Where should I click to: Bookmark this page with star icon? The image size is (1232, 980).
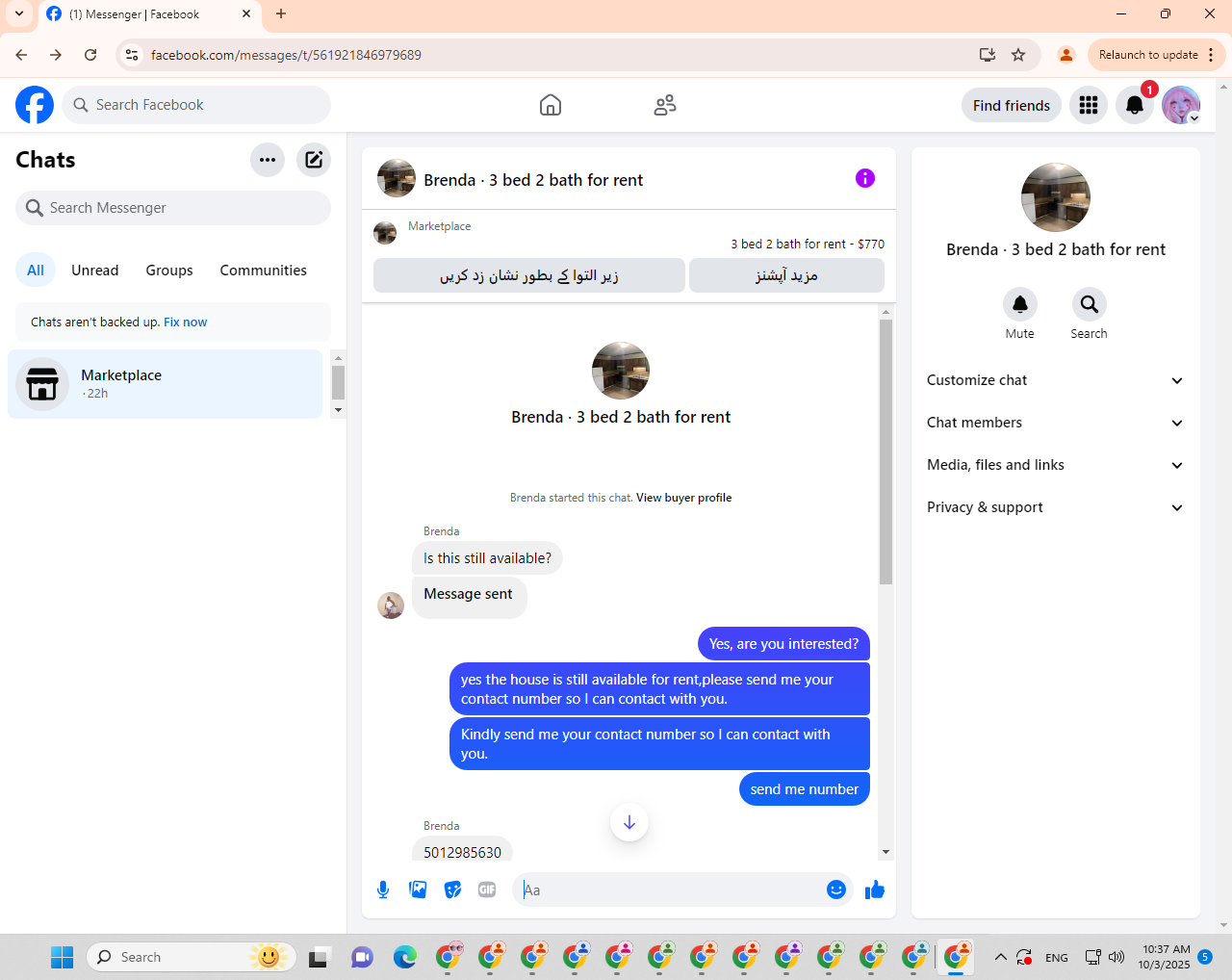pos(1018,55)
